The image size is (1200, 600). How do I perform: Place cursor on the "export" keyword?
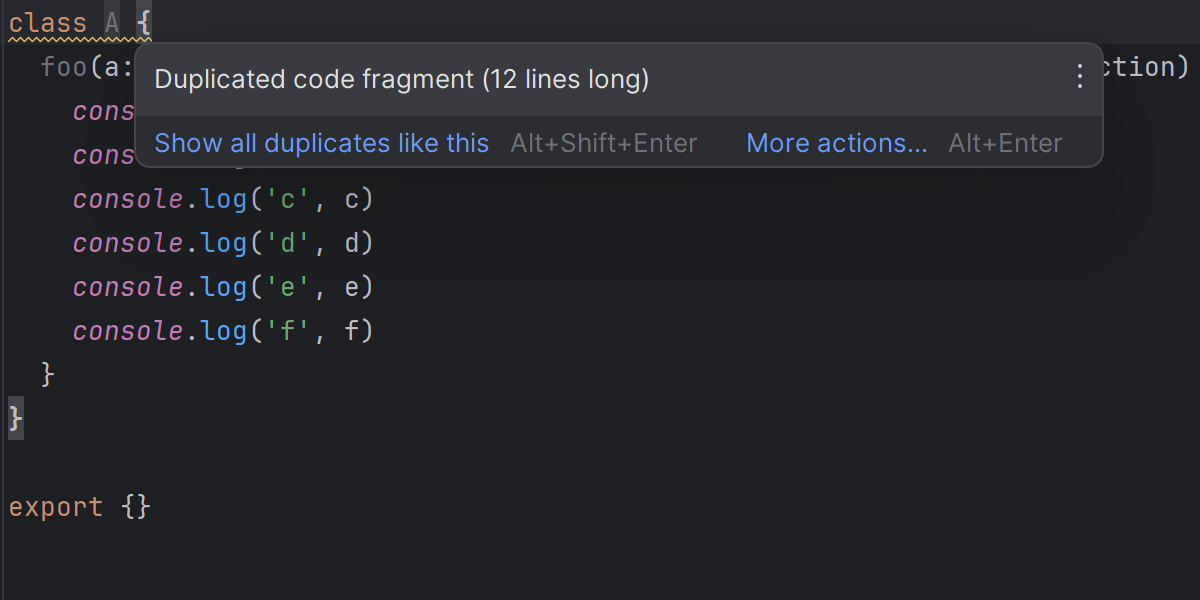(x=56, y=507)
